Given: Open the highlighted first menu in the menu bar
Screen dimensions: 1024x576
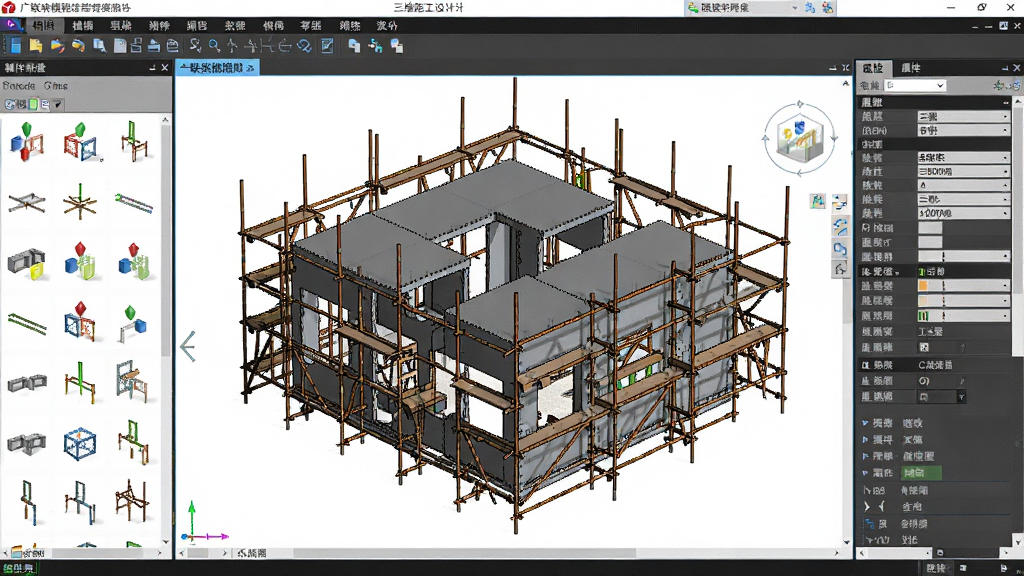Looking at the screenshot, I should click(x=44, y=25).
